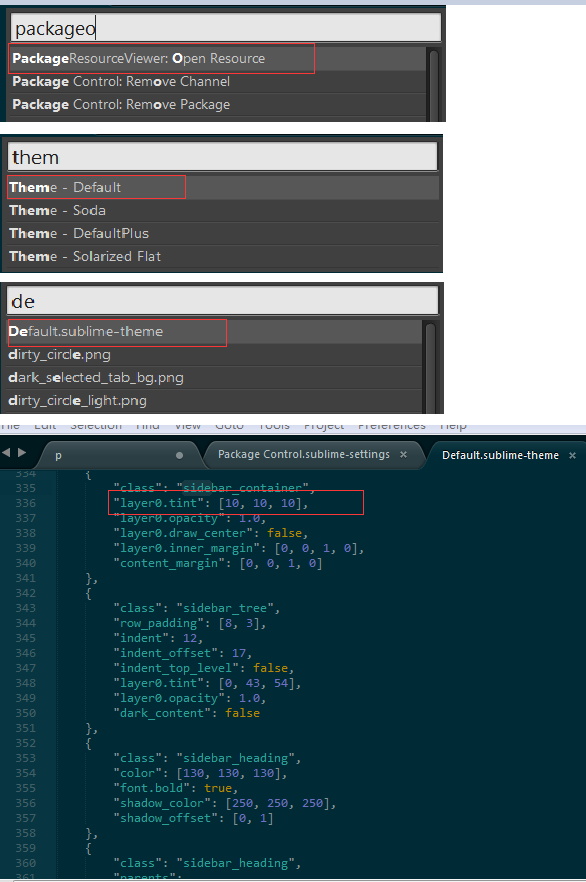
Task: Select Theme - Soda entry
Action: coord(223,210)
